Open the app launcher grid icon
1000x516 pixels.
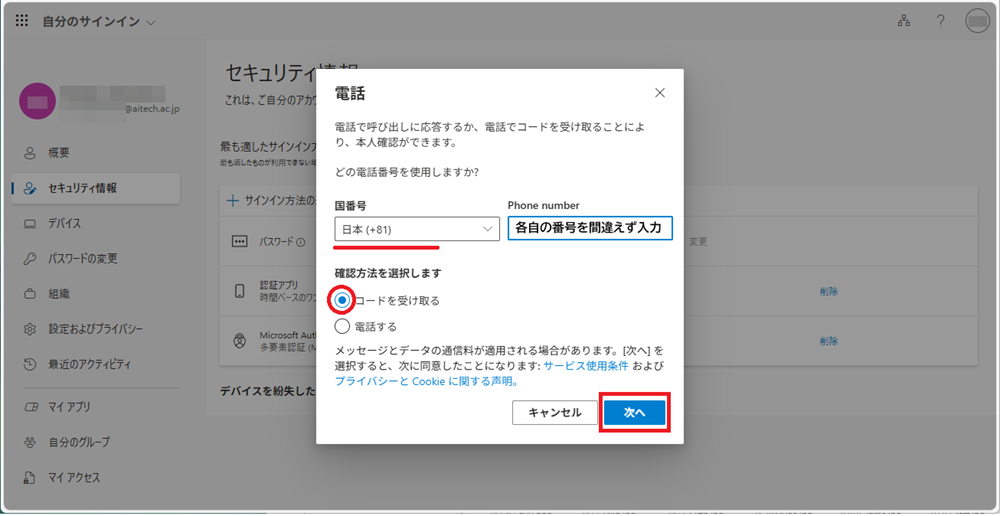point(22,21)
